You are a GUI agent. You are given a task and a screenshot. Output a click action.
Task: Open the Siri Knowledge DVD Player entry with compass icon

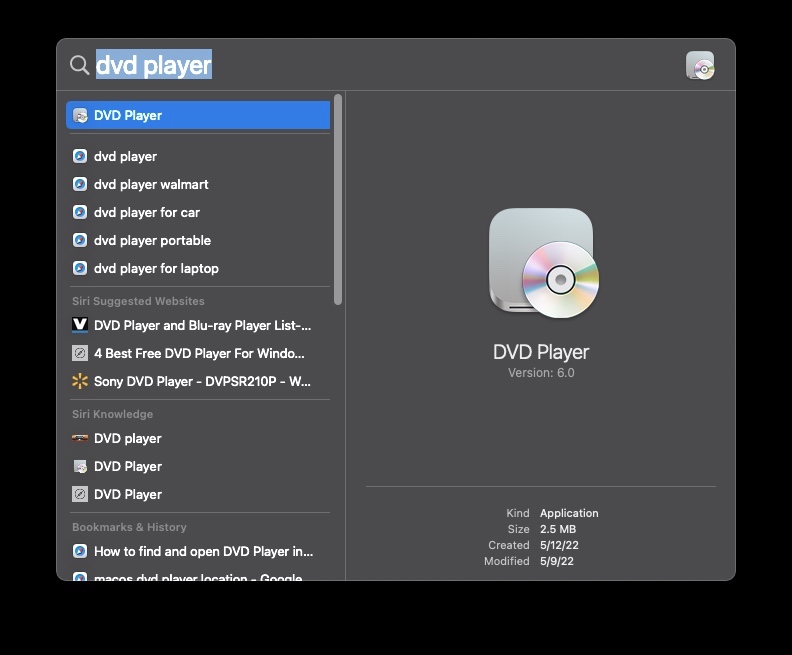198,494
